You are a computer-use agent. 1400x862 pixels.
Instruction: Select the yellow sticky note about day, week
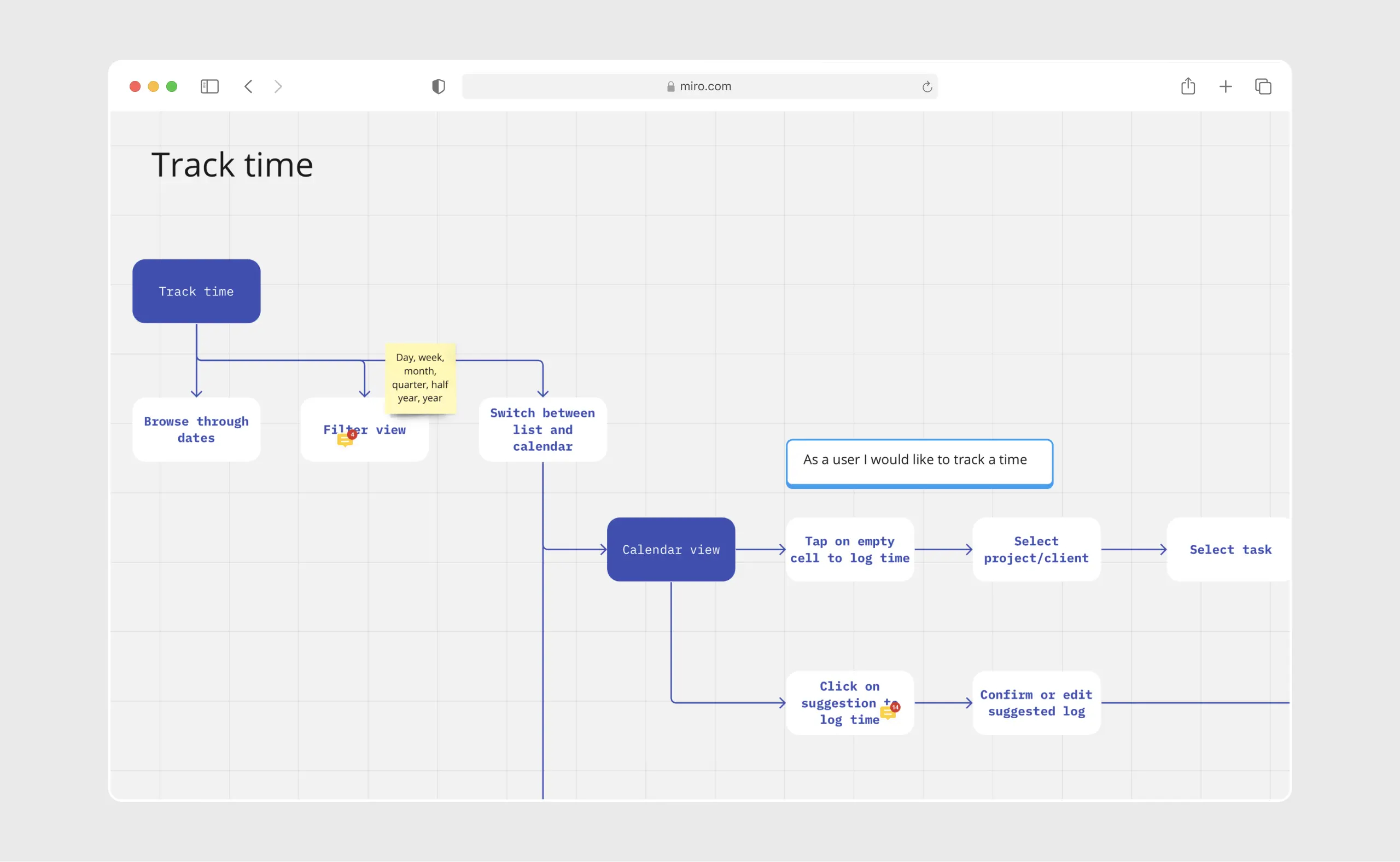tap(420, 378)
